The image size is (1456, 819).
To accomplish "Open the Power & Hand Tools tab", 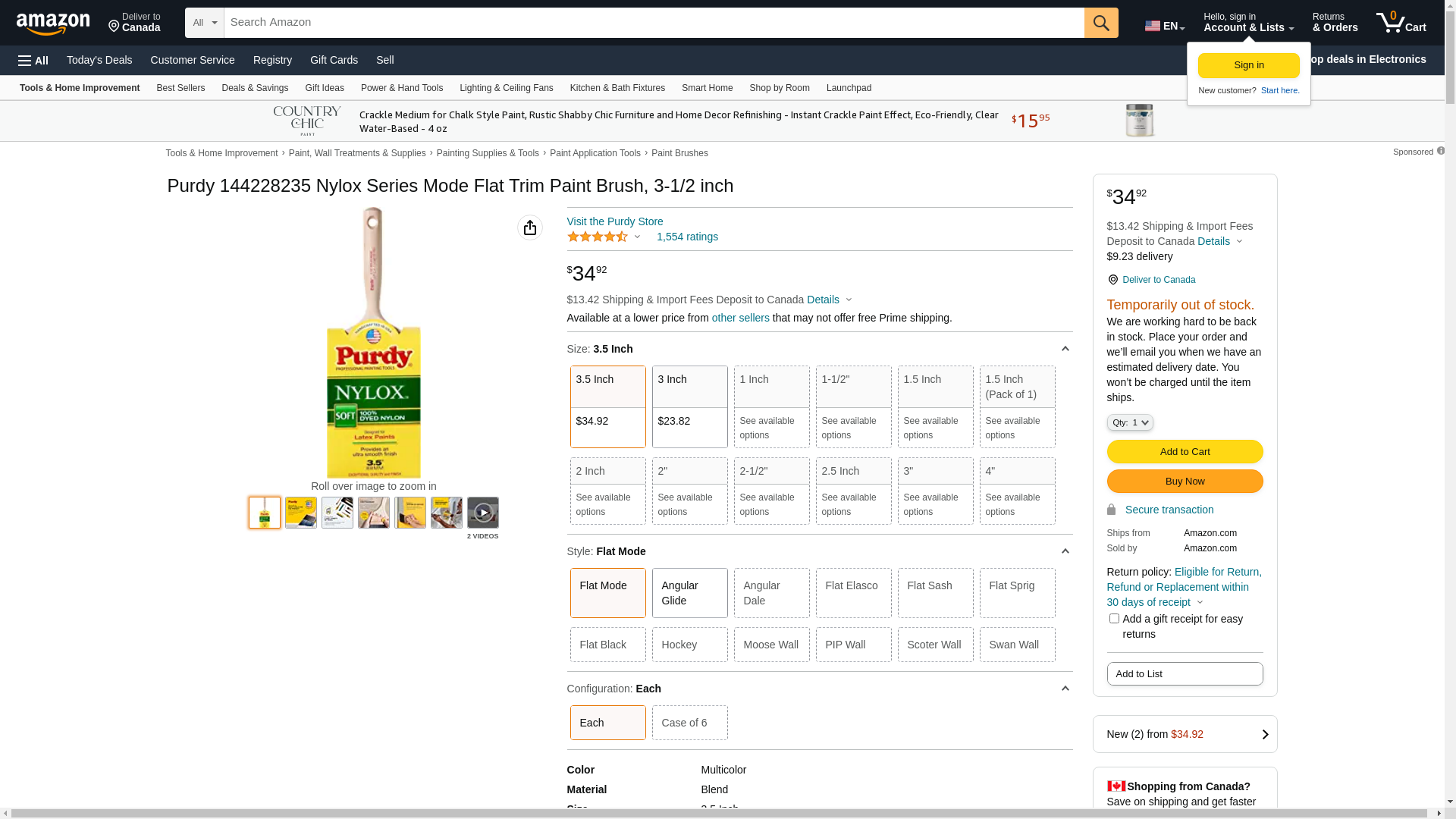I will pos(401,88).
